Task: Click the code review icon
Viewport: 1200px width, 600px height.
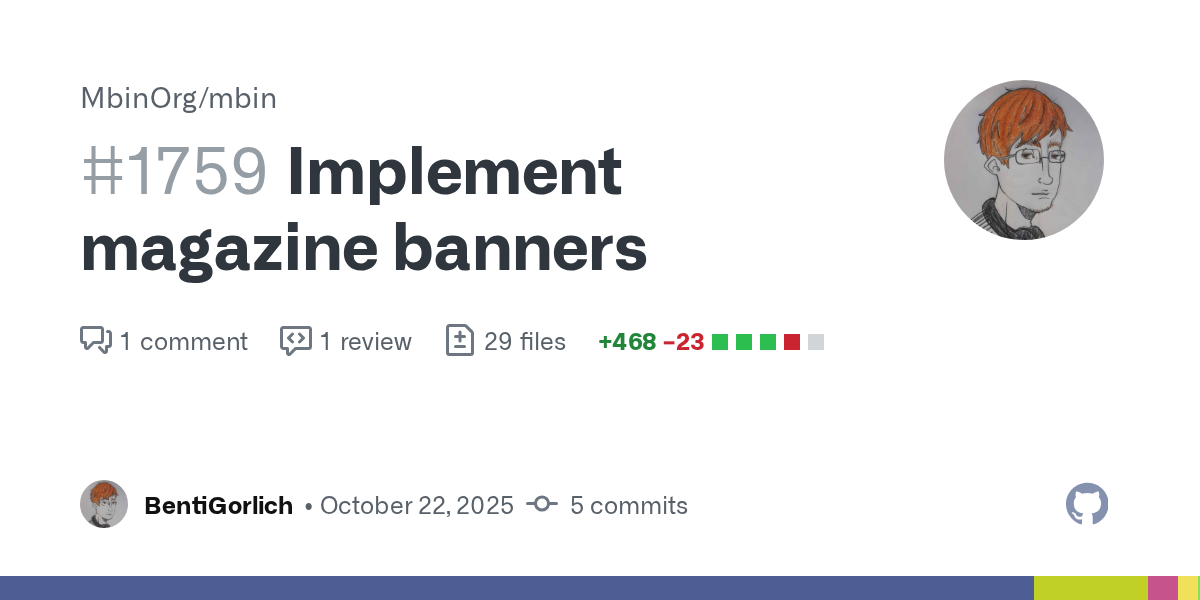Action: (x=295, y=341)
